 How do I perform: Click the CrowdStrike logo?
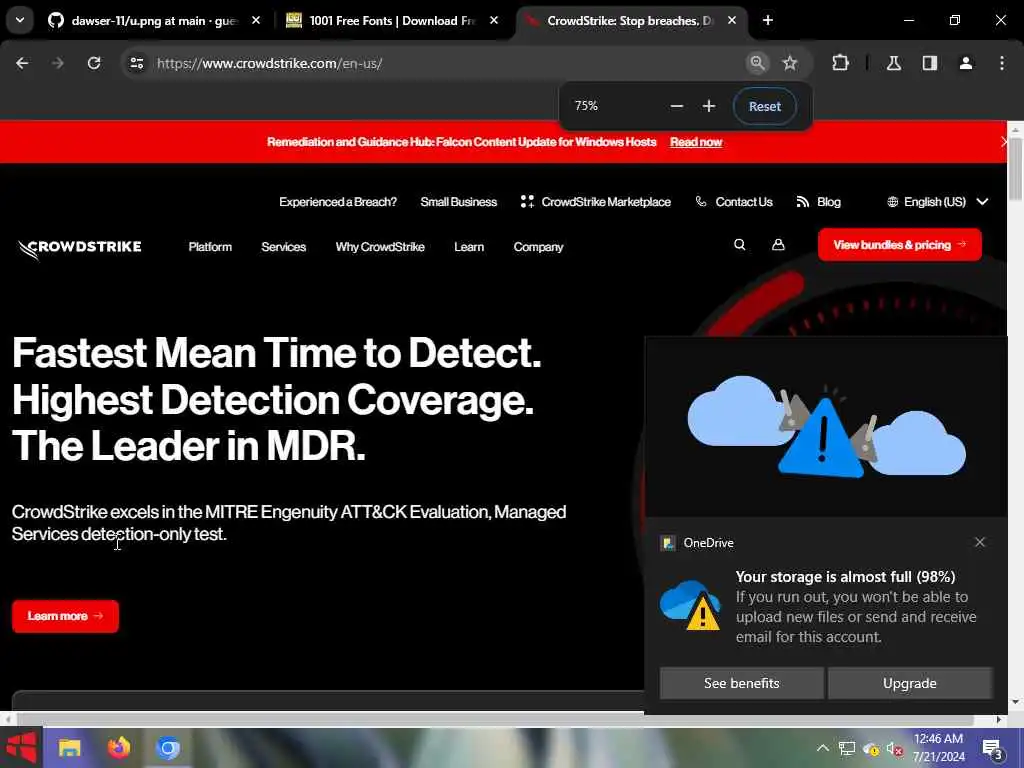pos(80,248)
